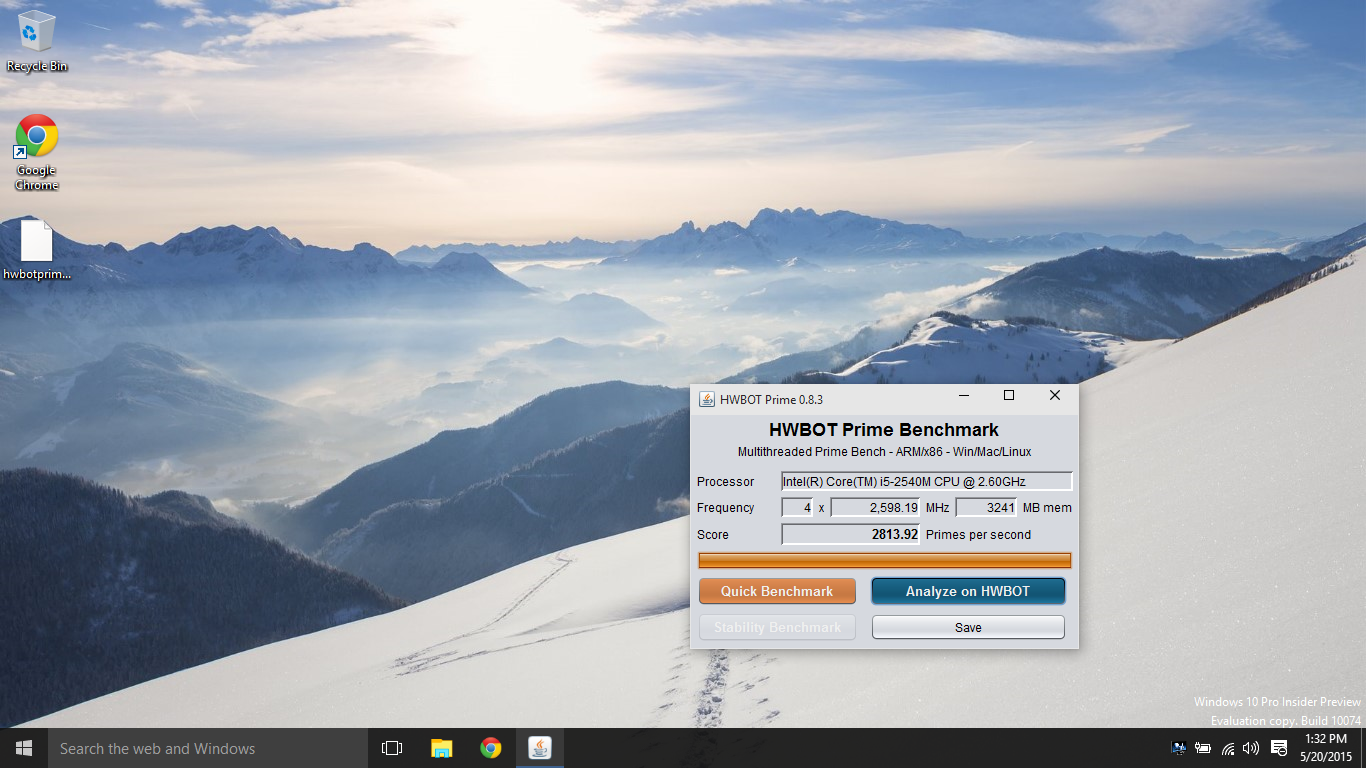
Task: Click the Java icon in HWBOT title bar
Action: tap(706, 399)
